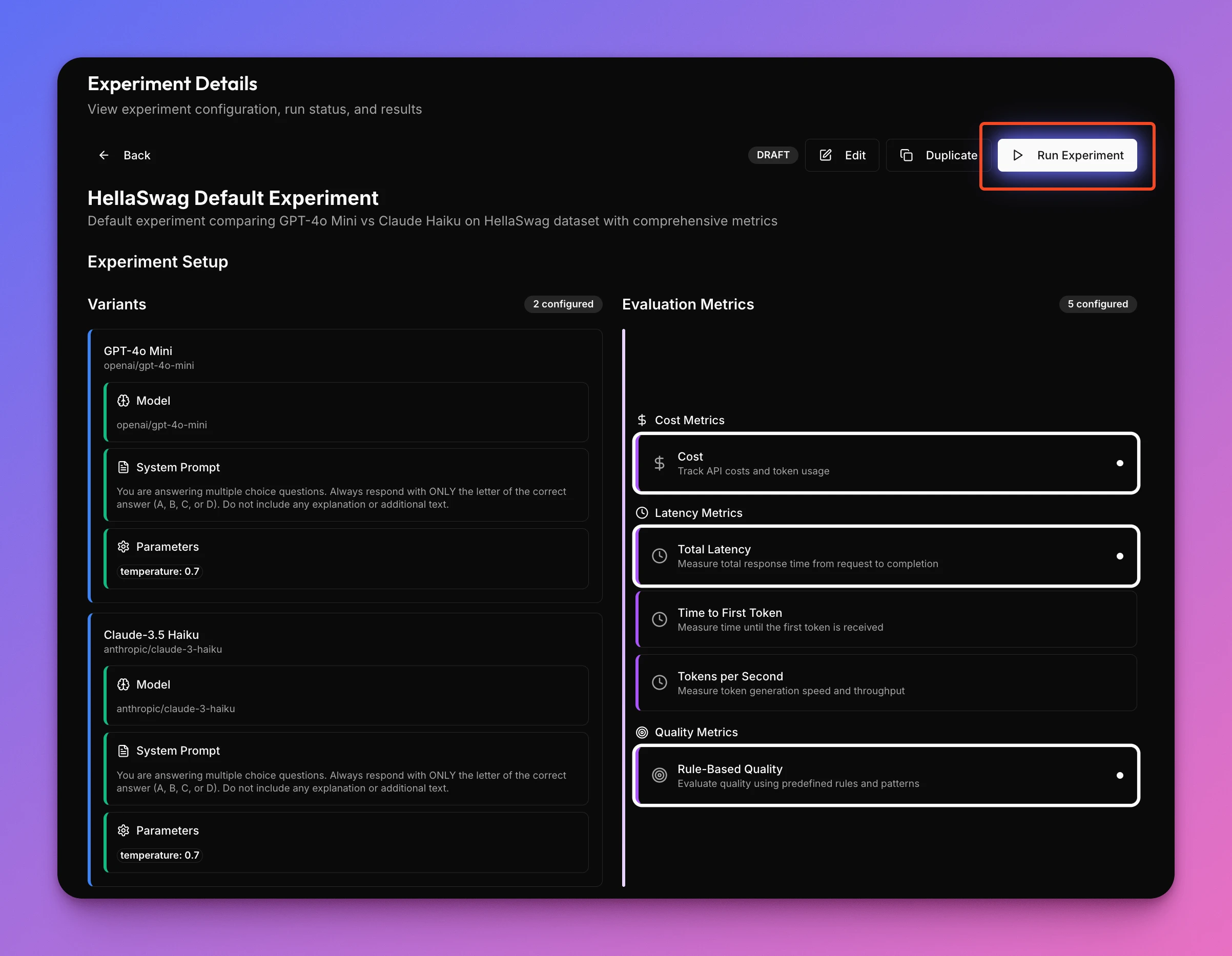
Task: Click the DRAFT status badge
Action: pyautogui.click(x=772, y=155)
